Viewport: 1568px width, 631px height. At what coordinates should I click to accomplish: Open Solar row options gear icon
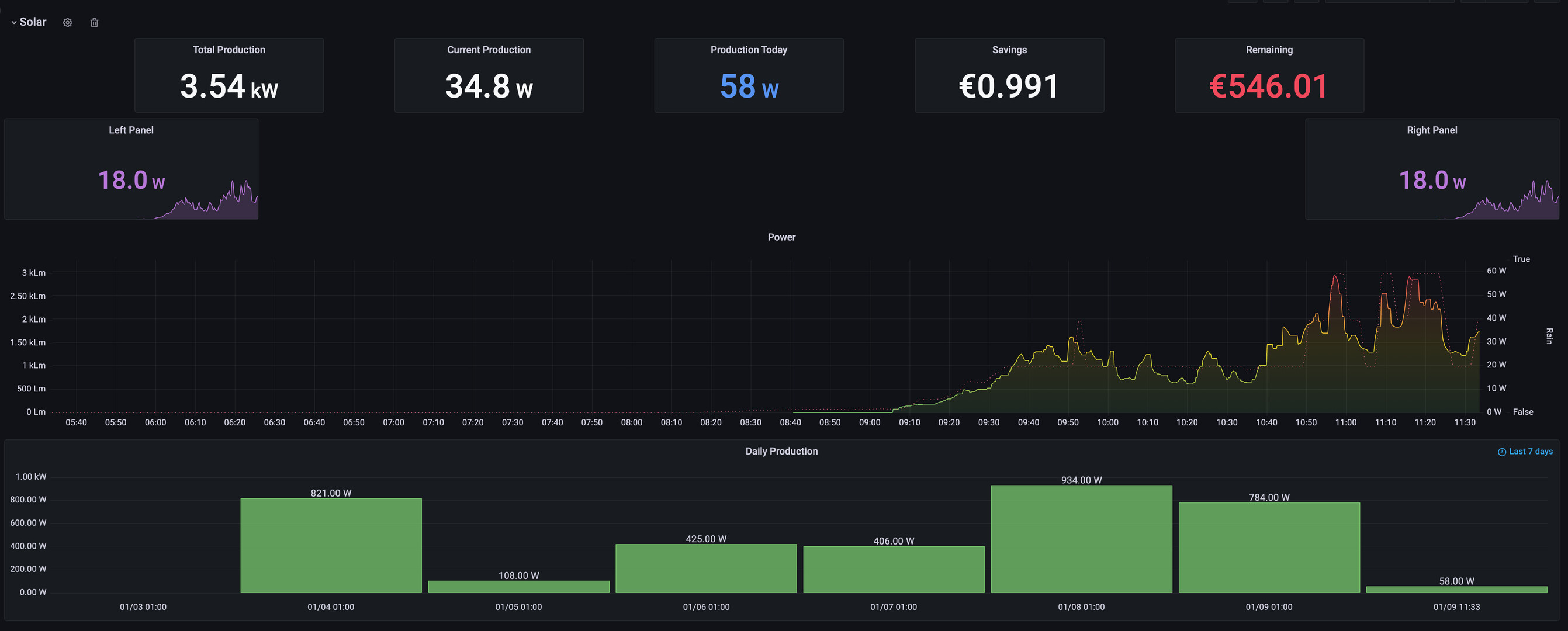68,23
